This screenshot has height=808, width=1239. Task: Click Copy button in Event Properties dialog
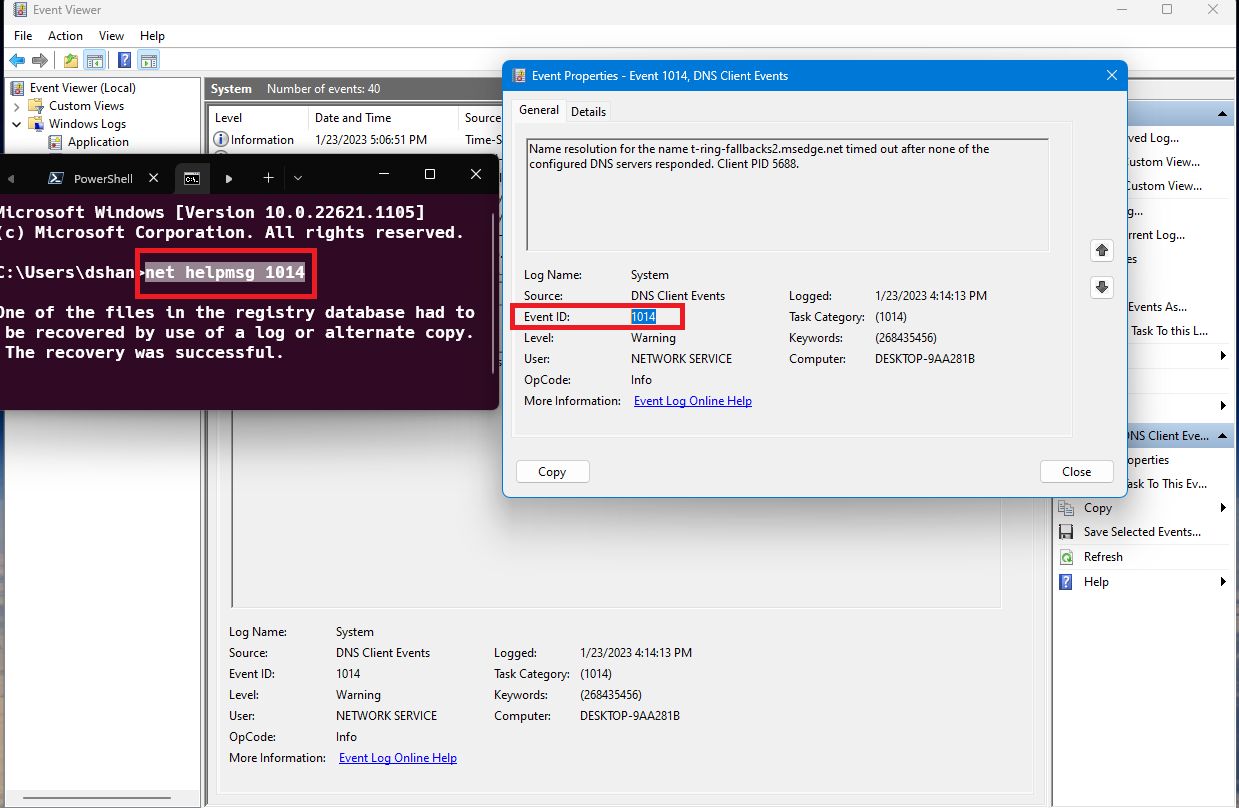(552, 472)
